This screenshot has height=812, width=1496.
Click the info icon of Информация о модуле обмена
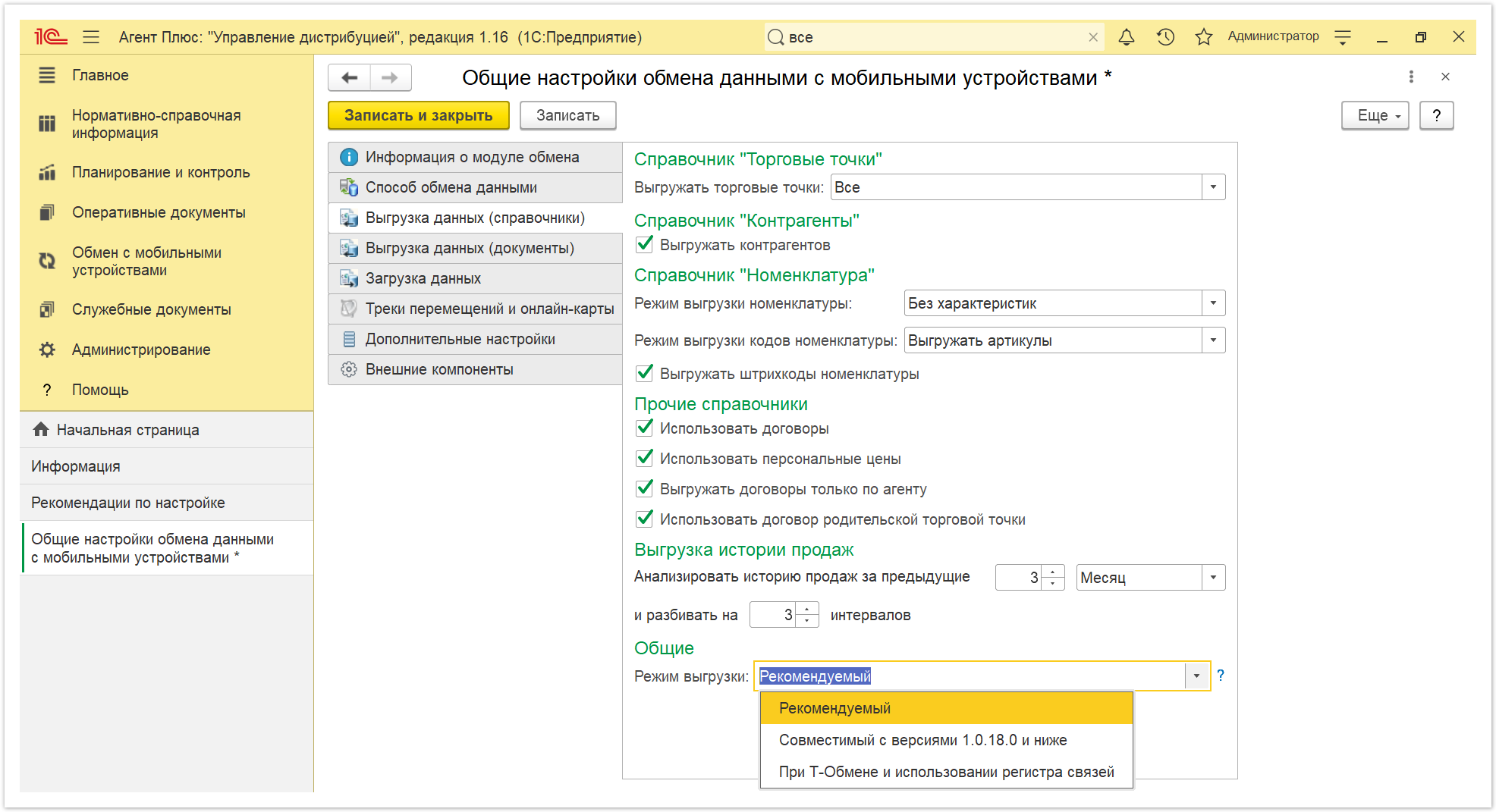(349, 157)
